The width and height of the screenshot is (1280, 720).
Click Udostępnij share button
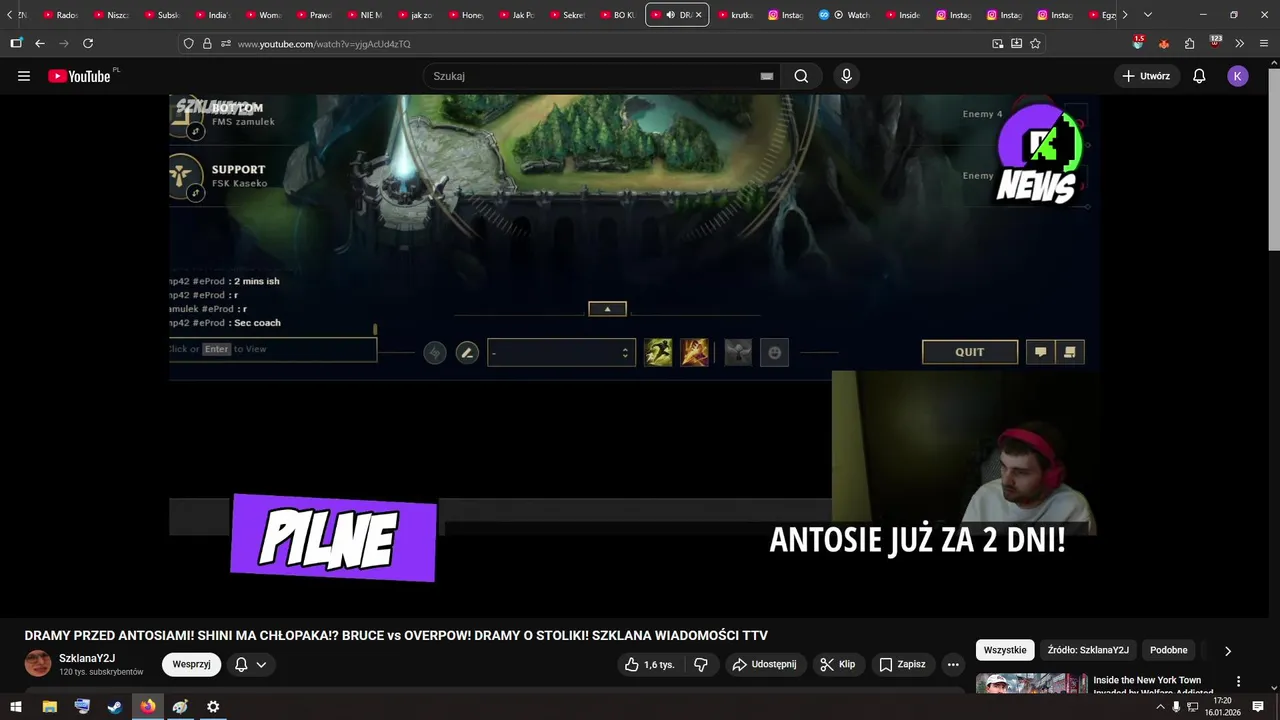tap(764, 664)
